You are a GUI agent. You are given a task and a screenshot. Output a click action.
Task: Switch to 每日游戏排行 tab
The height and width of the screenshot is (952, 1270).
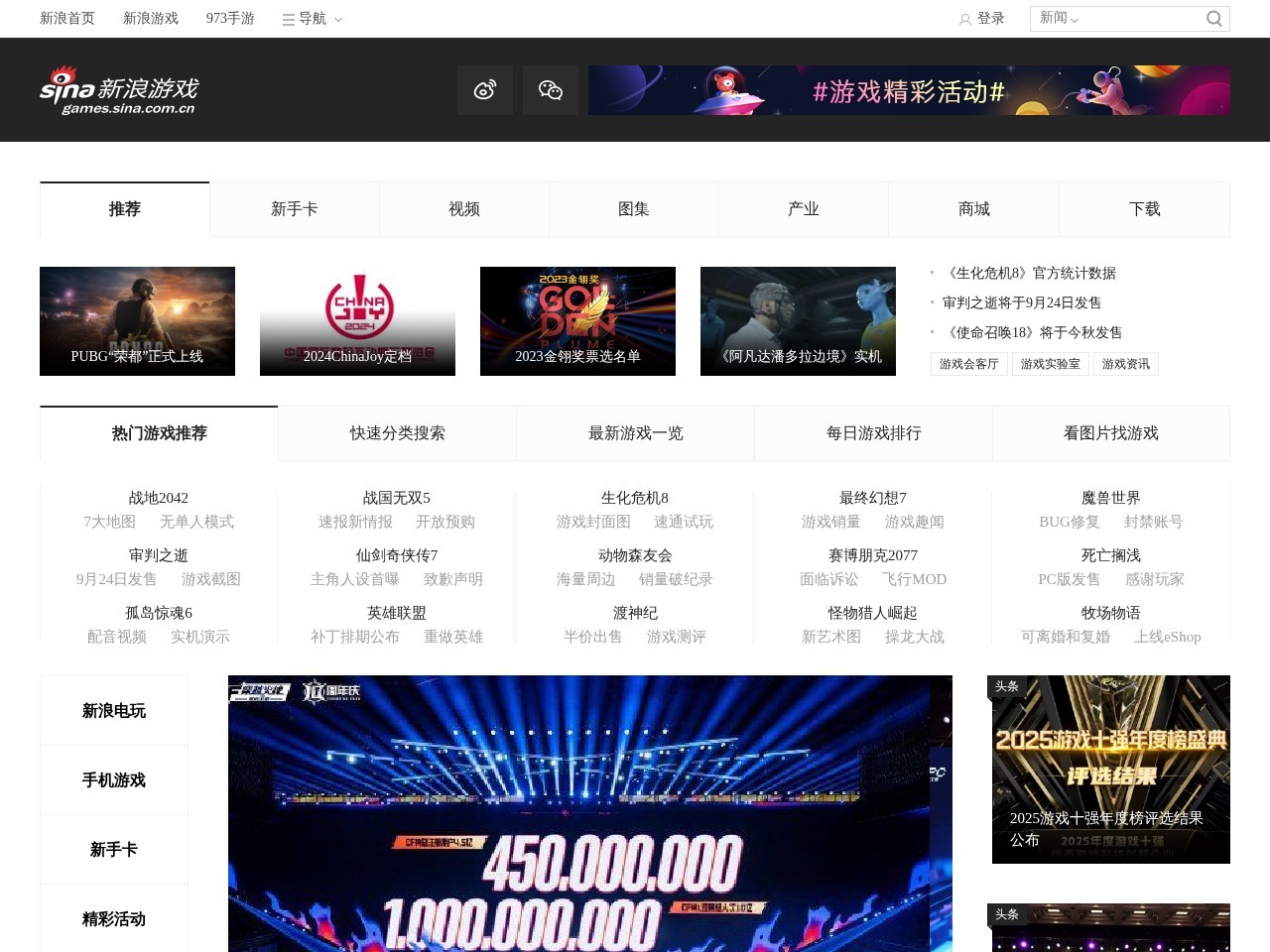873,433
